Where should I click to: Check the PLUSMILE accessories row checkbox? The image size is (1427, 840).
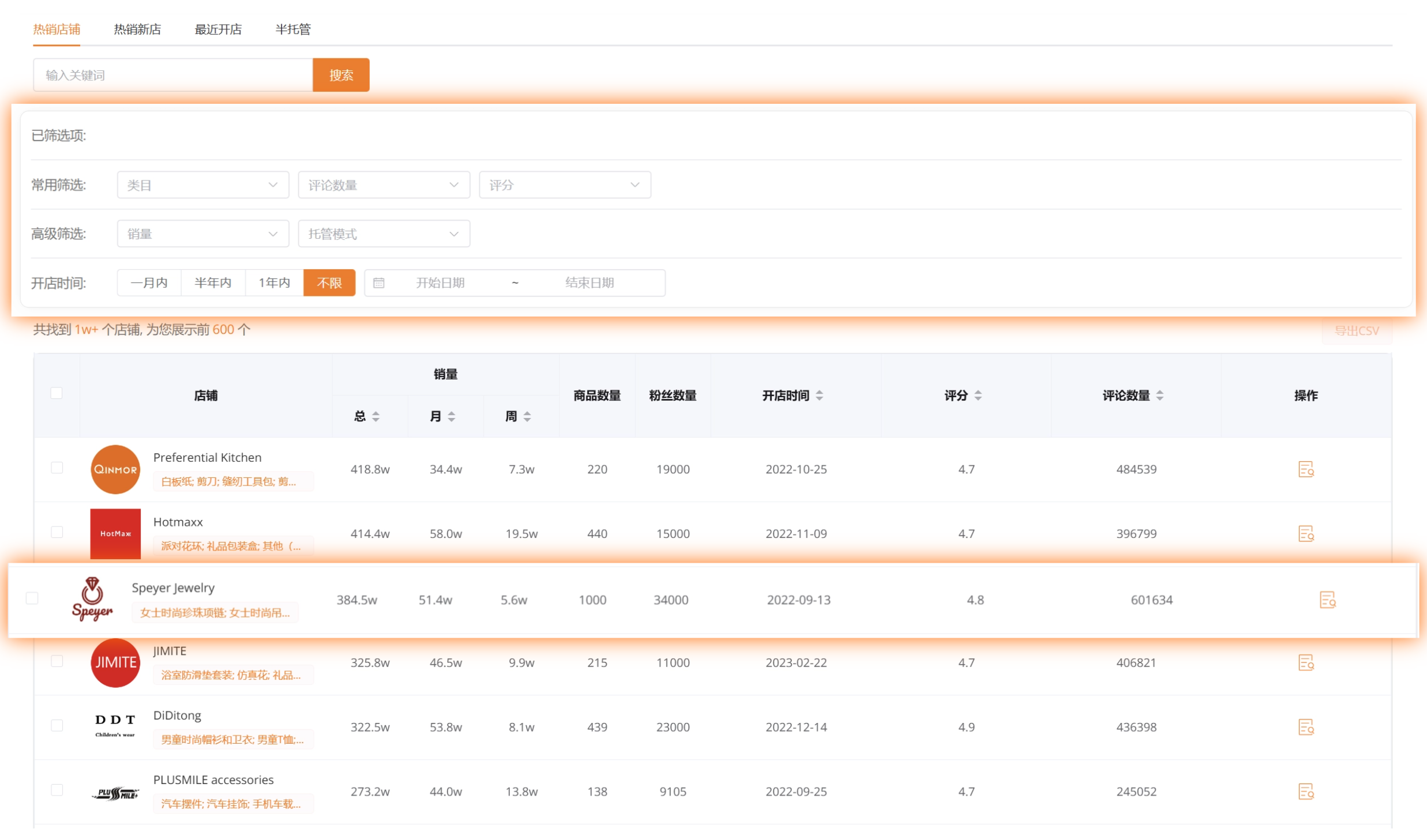[57, 790]
